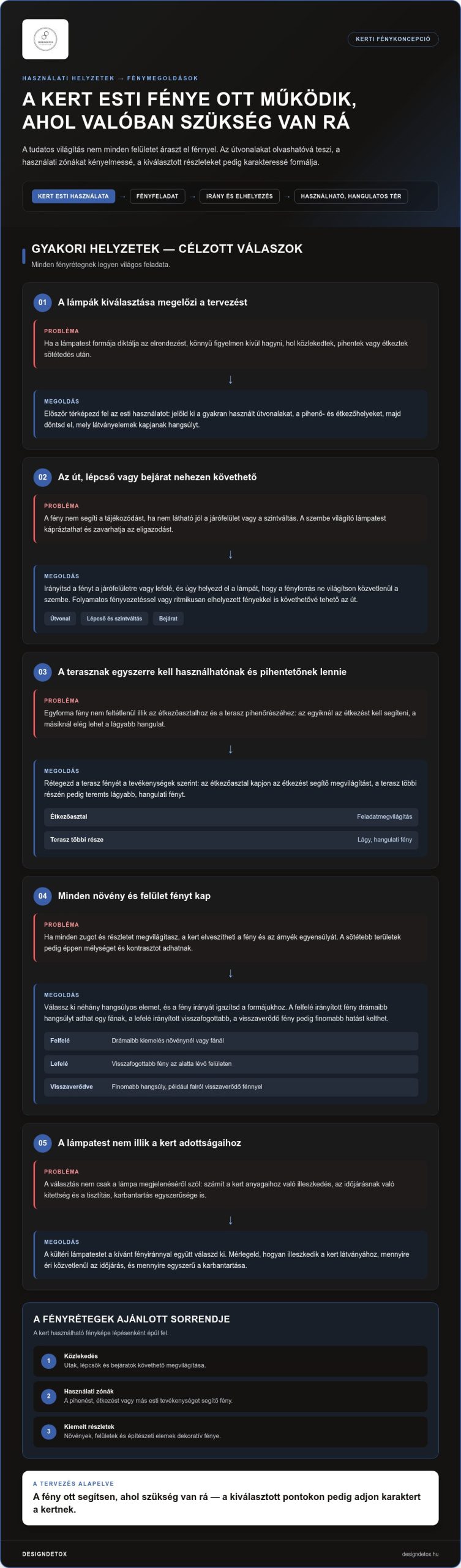
Task: Select the Fényfeladat step pill
Action: pyautogui.click(x=157, y=197)
